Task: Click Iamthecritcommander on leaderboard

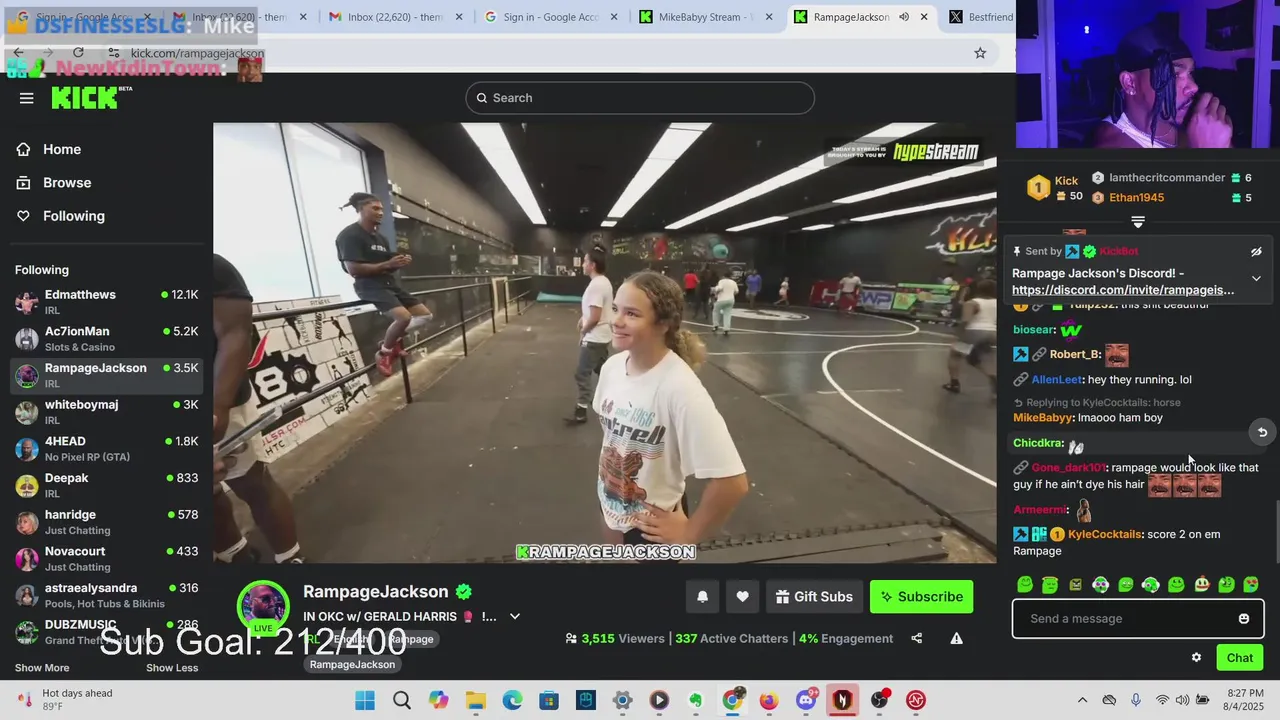Action: pos(1166,178)
